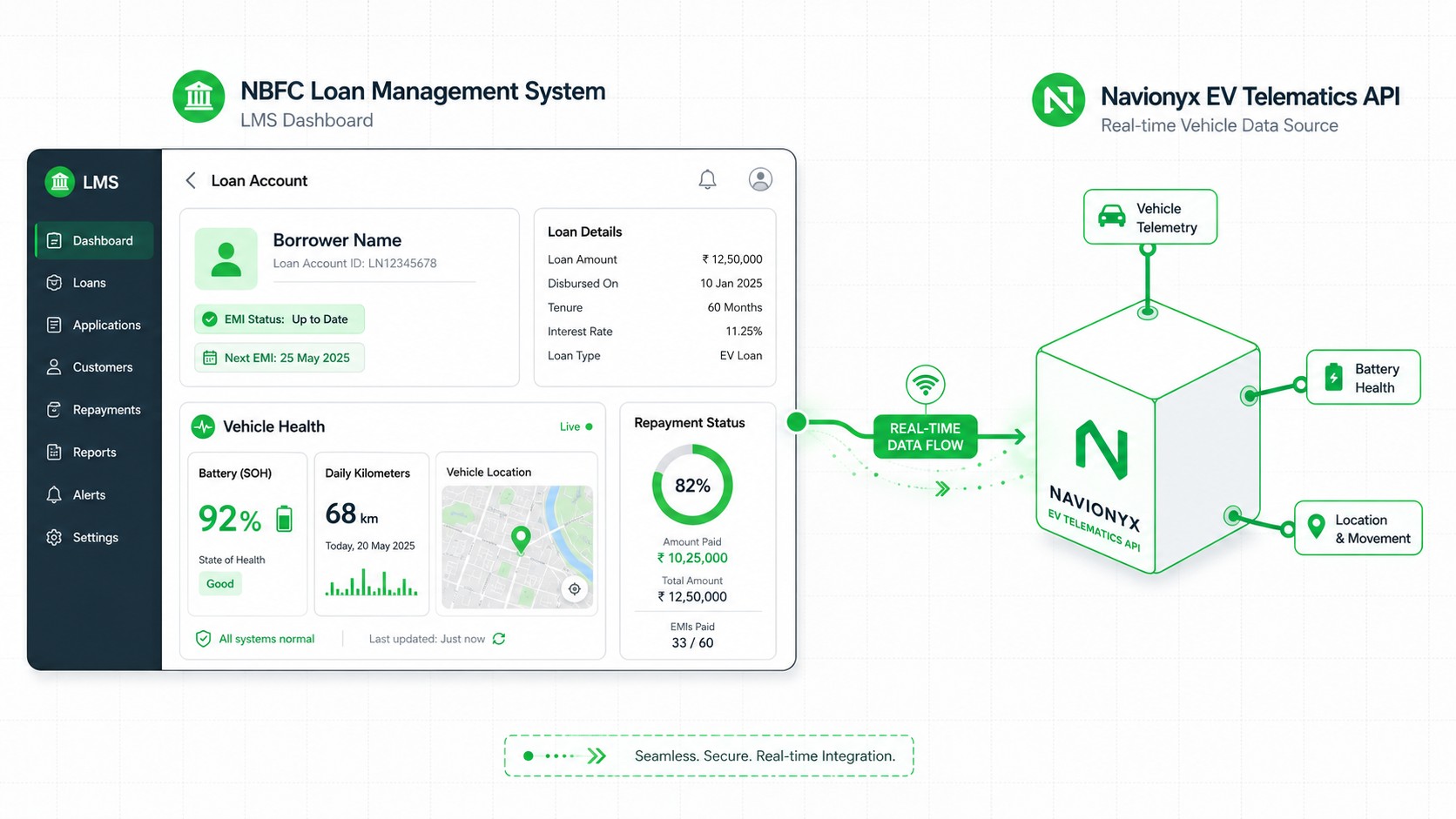Click the Location & Movement box
This screenshot has height=819, width=1456.
click(1358, 527)
